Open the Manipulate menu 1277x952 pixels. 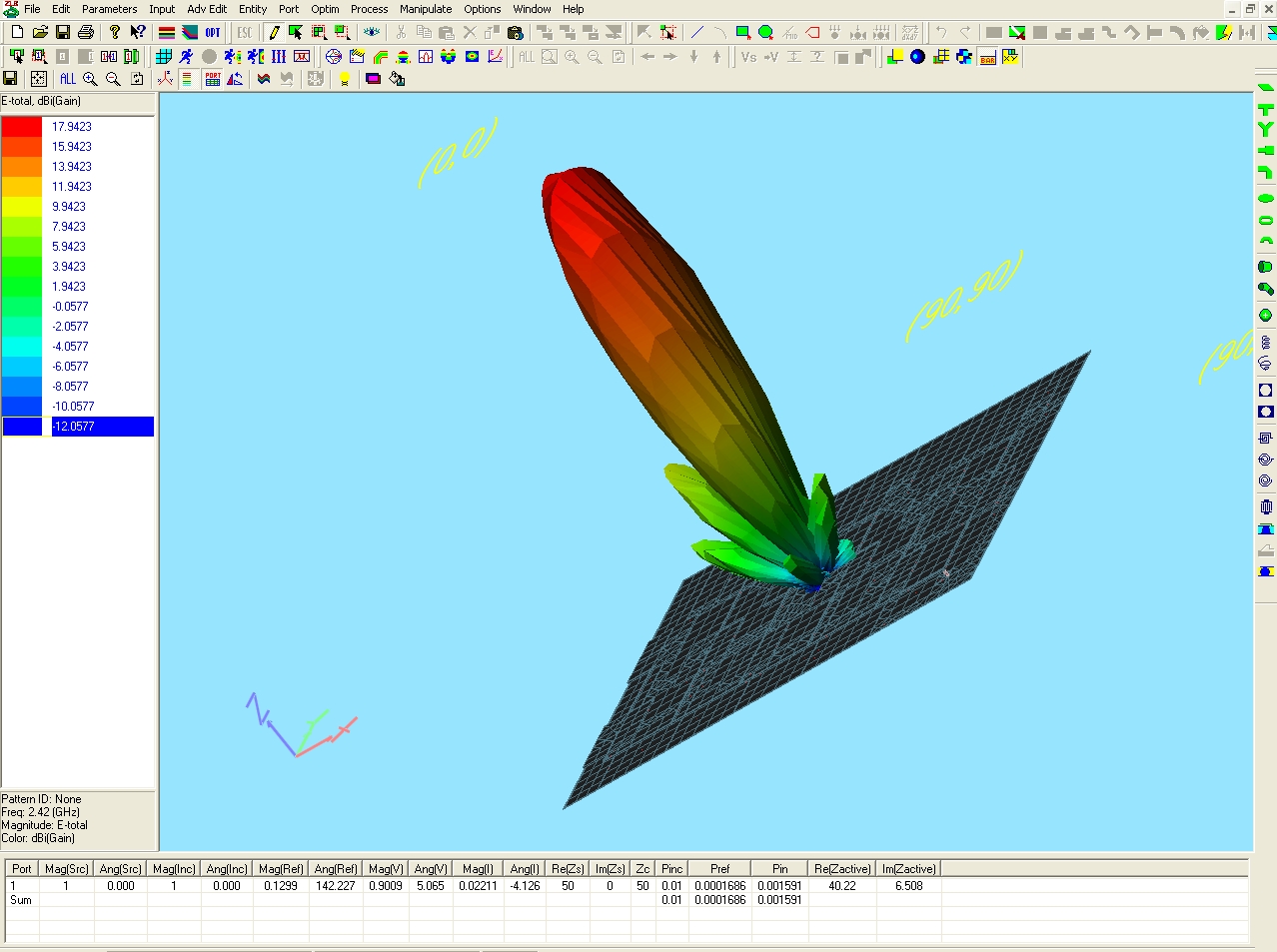pyautogui.click(x=426, y=9)
